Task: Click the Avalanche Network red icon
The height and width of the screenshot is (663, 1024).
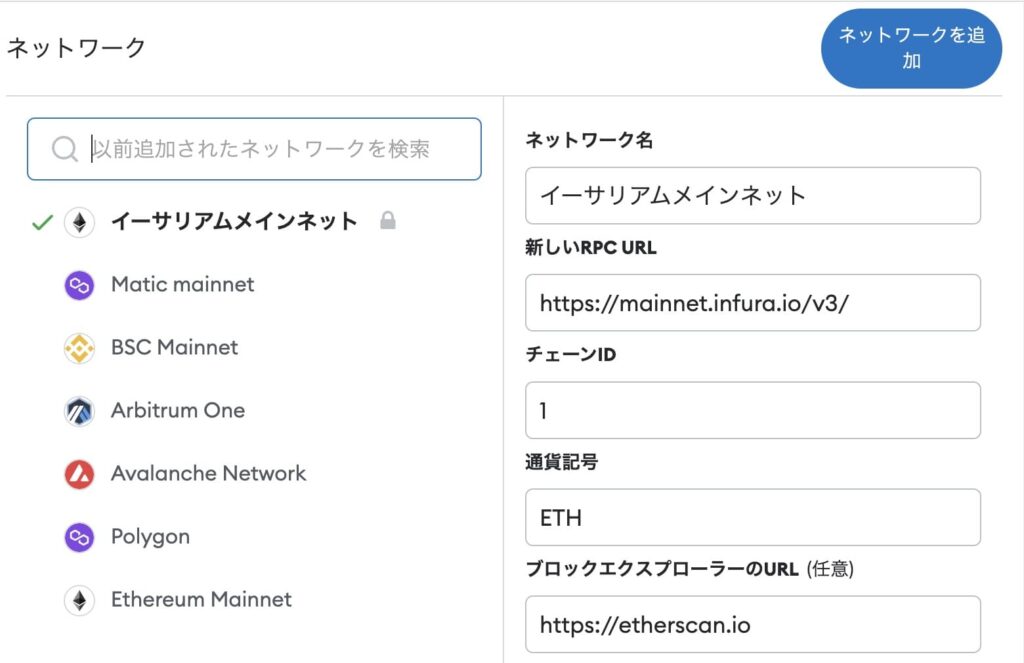Action: point(80,474)
